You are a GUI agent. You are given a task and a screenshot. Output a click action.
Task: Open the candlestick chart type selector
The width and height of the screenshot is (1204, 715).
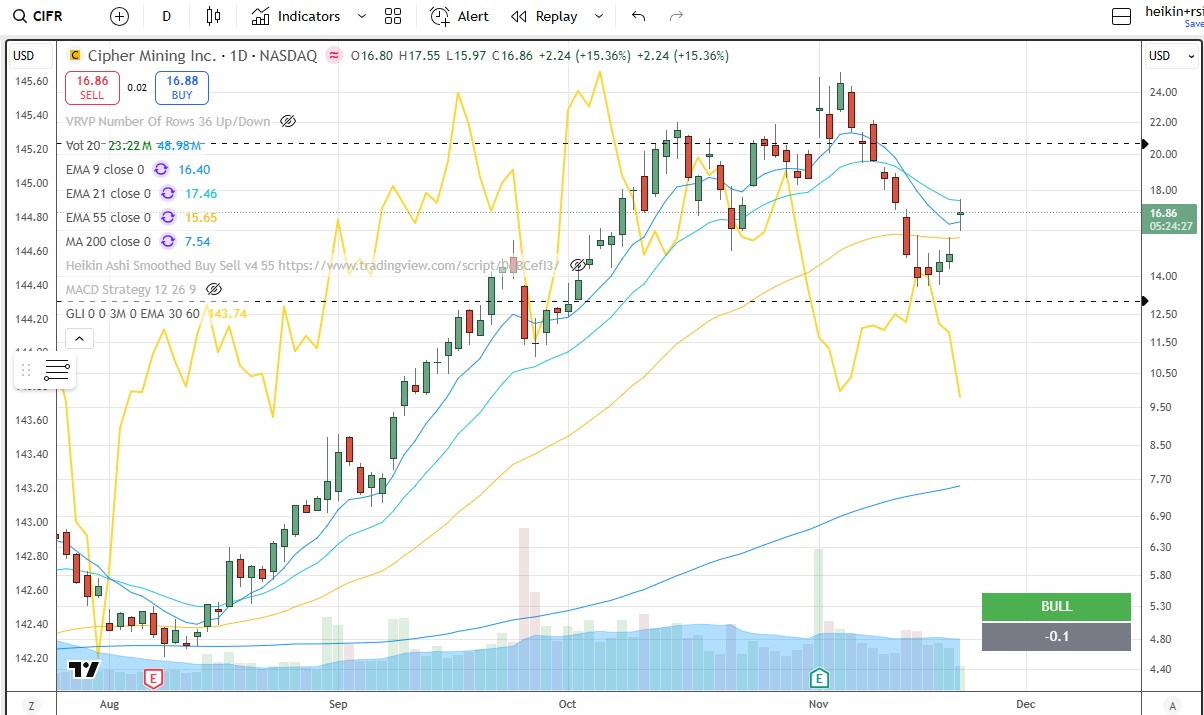click(x=212, y=16)
